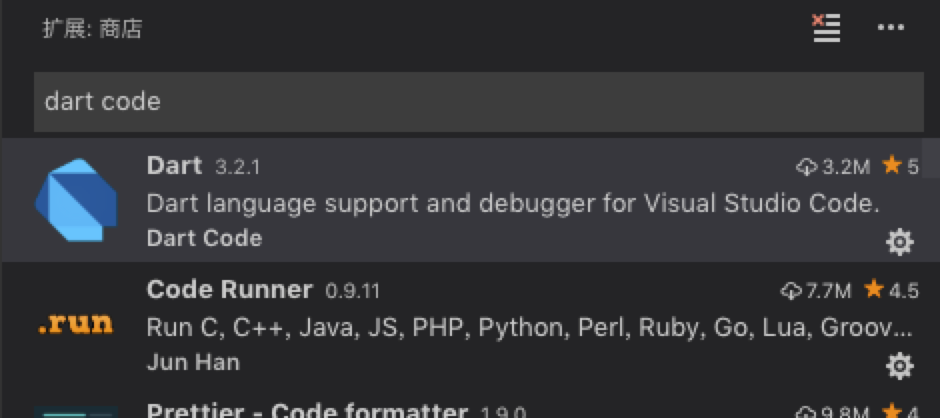Open the extensions view more actions menu
Screen dimensions: 940x418
point(890,28)
